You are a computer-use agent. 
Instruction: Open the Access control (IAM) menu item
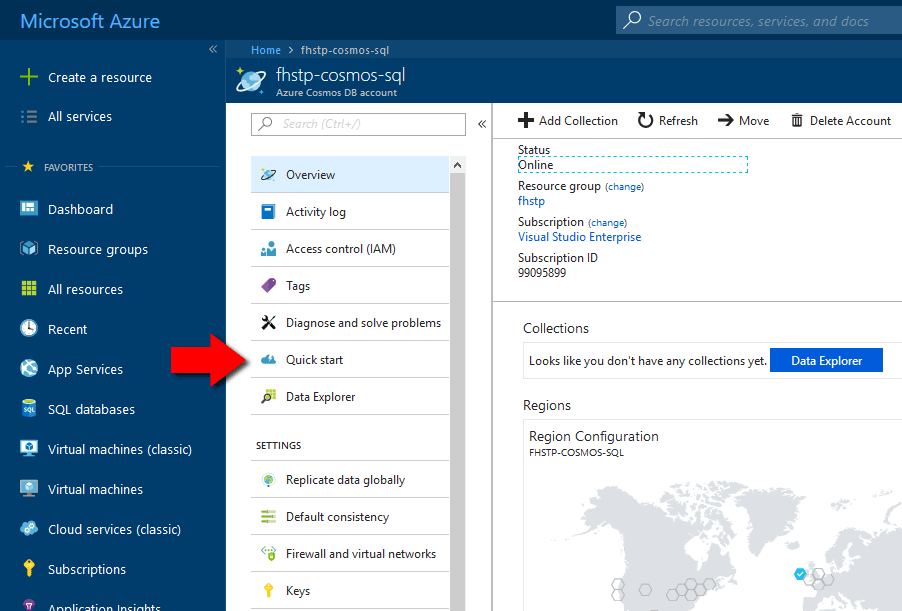(x=350, y=249)
